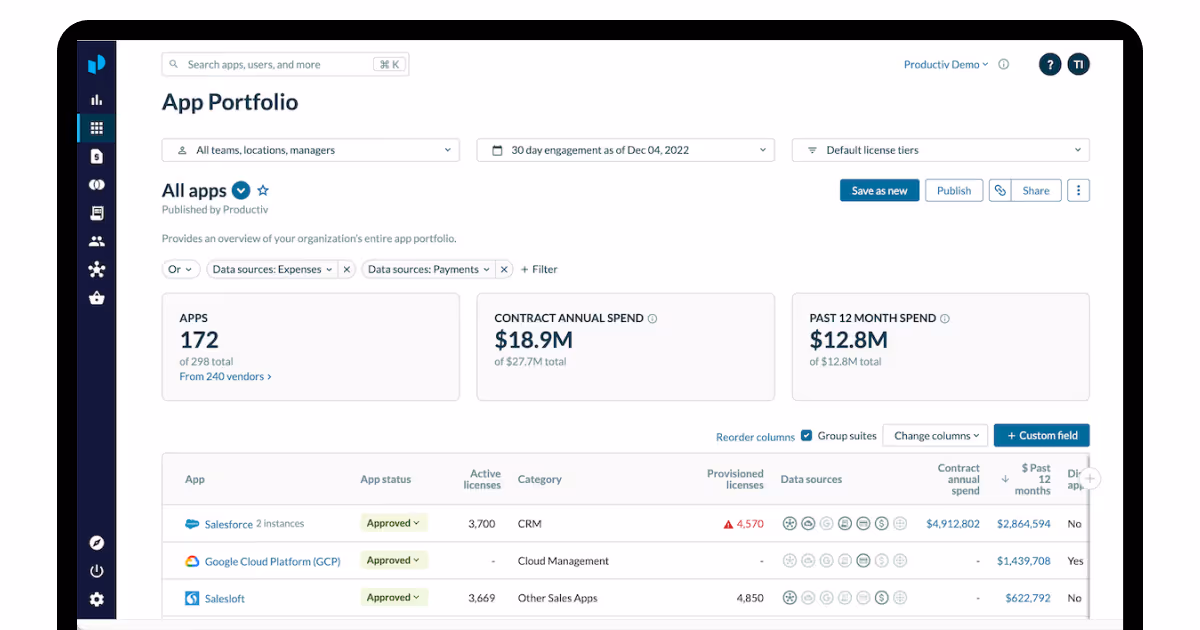Toggle the Group suites checkbox
1200x630 pixels.
[807, 435]
